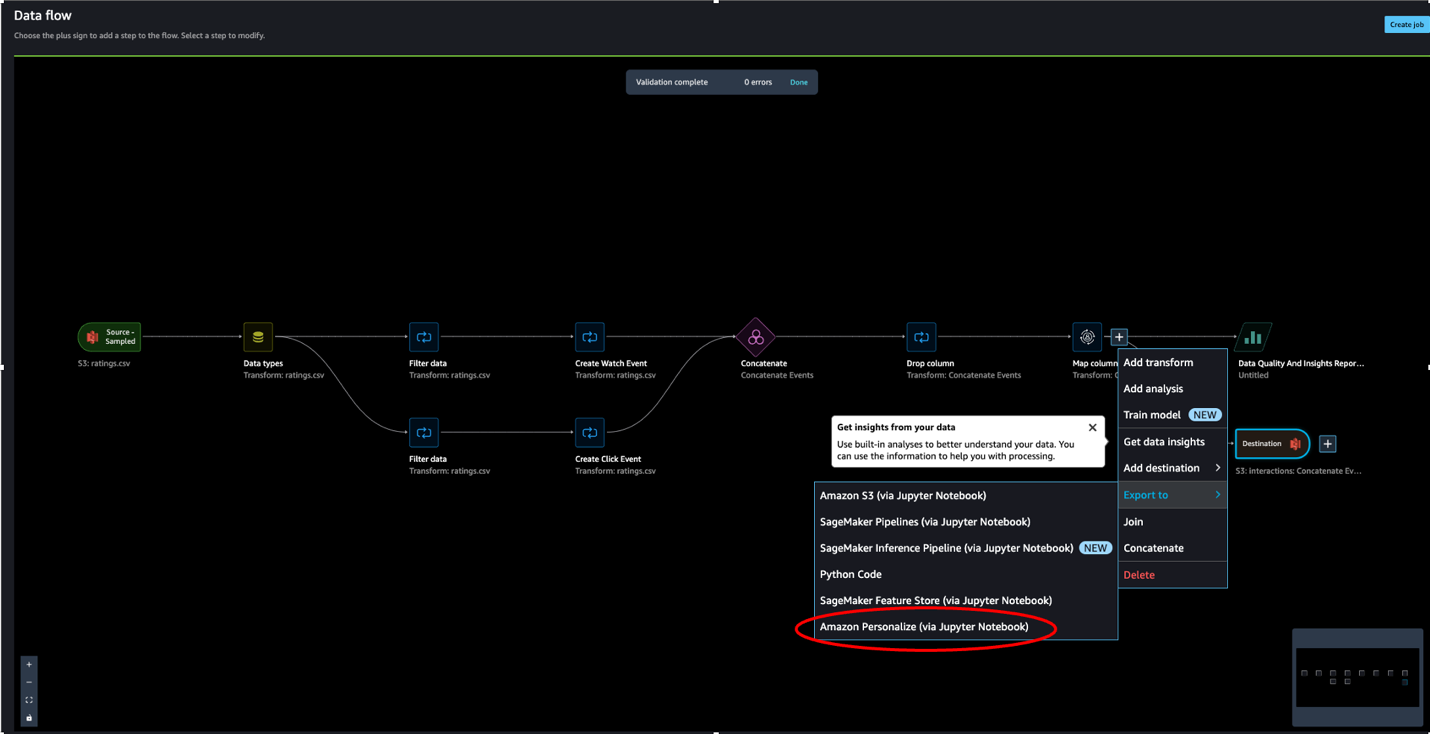
Task: Click the Source - Sampled S3 node
Action: [x=109, y=337]
